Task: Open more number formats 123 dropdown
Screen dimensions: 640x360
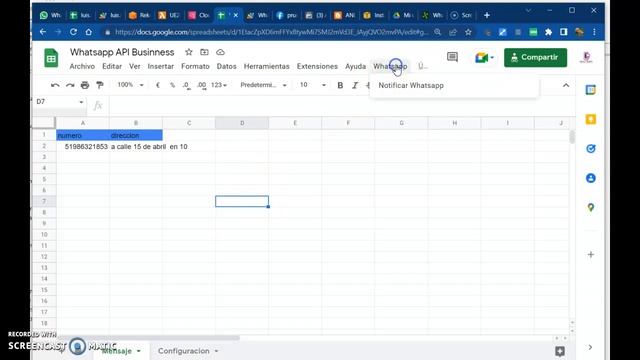Action: tap(219, 85)
